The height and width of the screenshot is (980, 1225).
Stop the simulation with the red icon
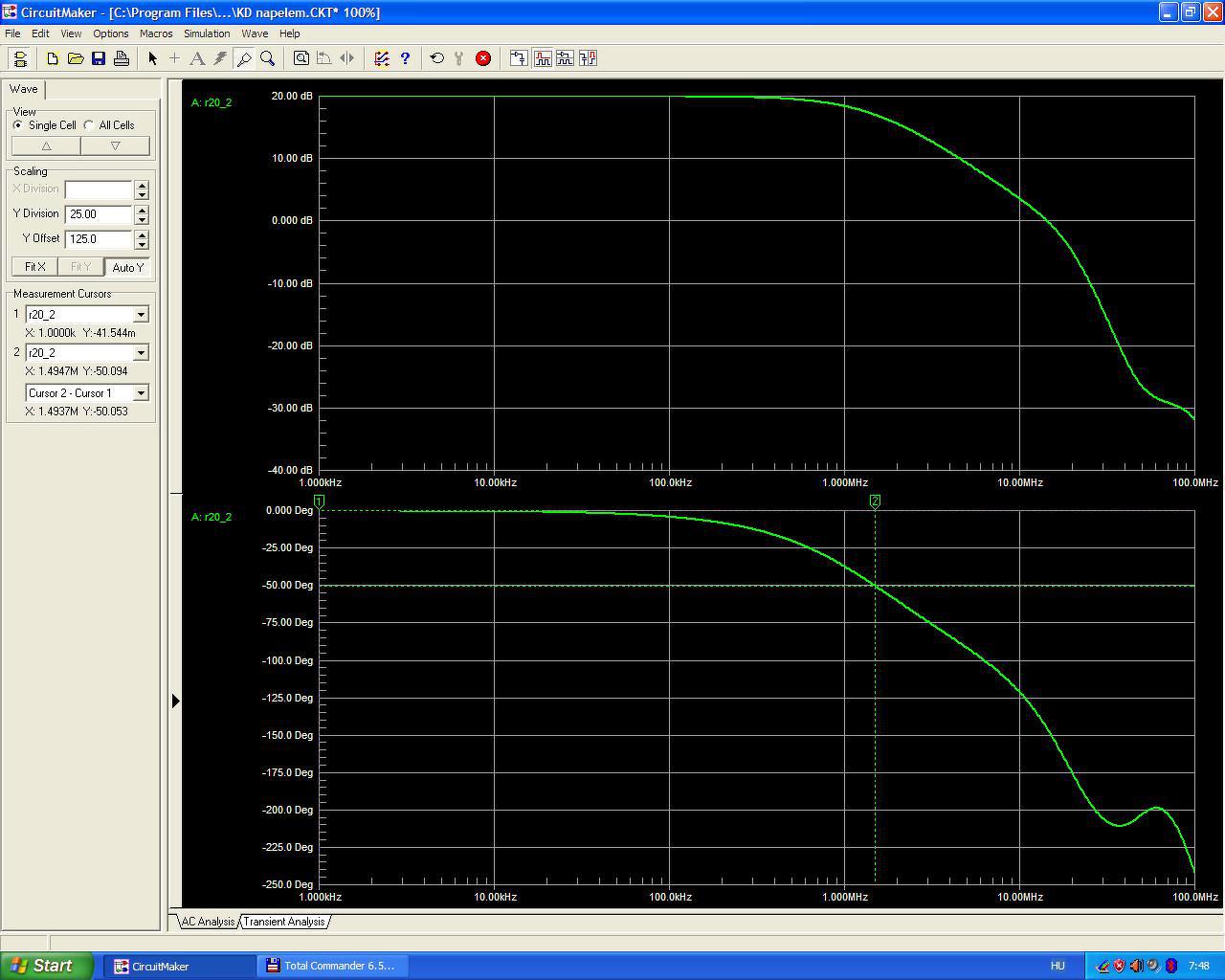pyautogui.click(x=483, y=58)
